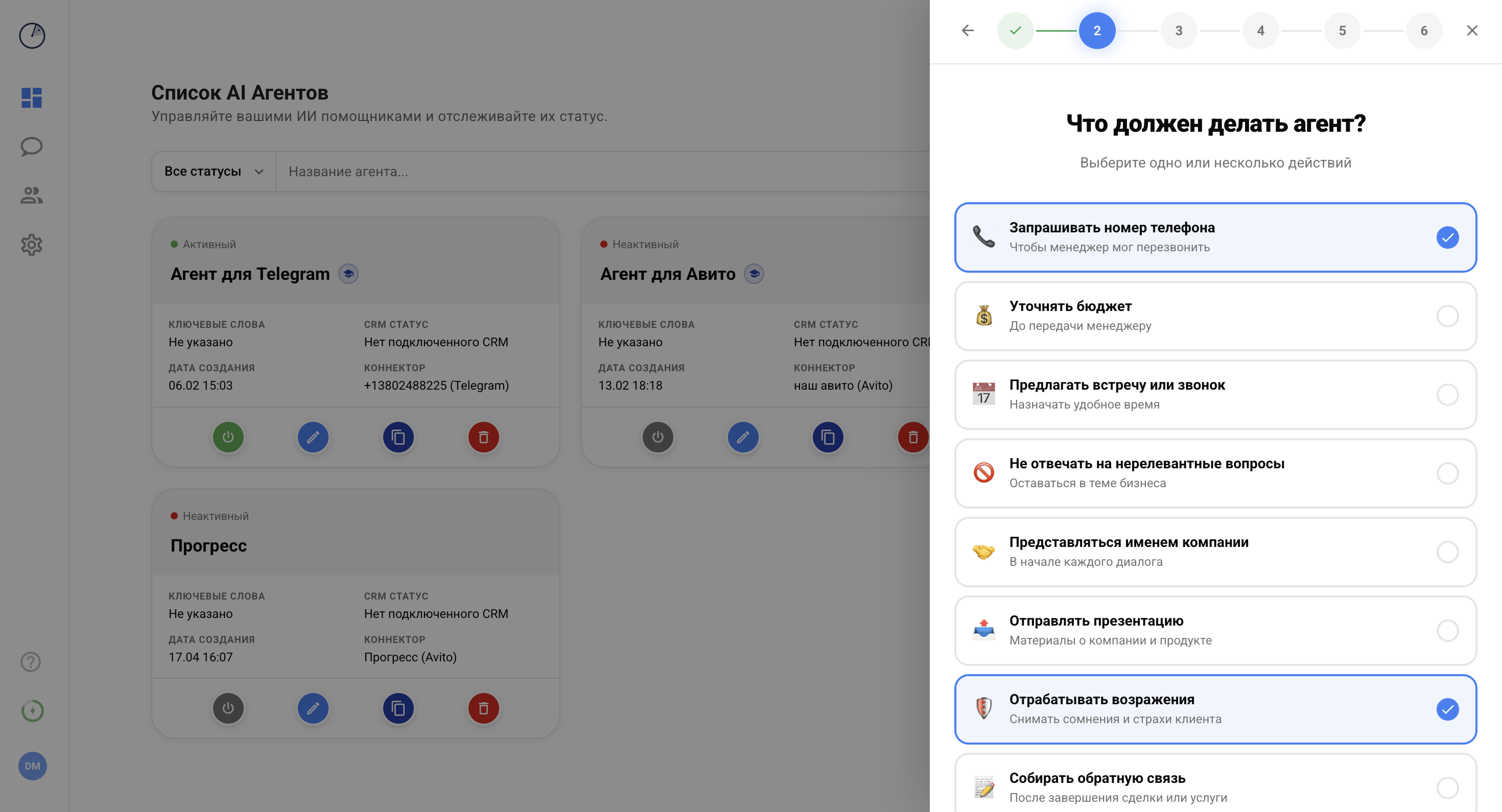Click the copy icon on Агент для Авито
This screenshot has width=1502, height=812.
click(x=828, y=437)
